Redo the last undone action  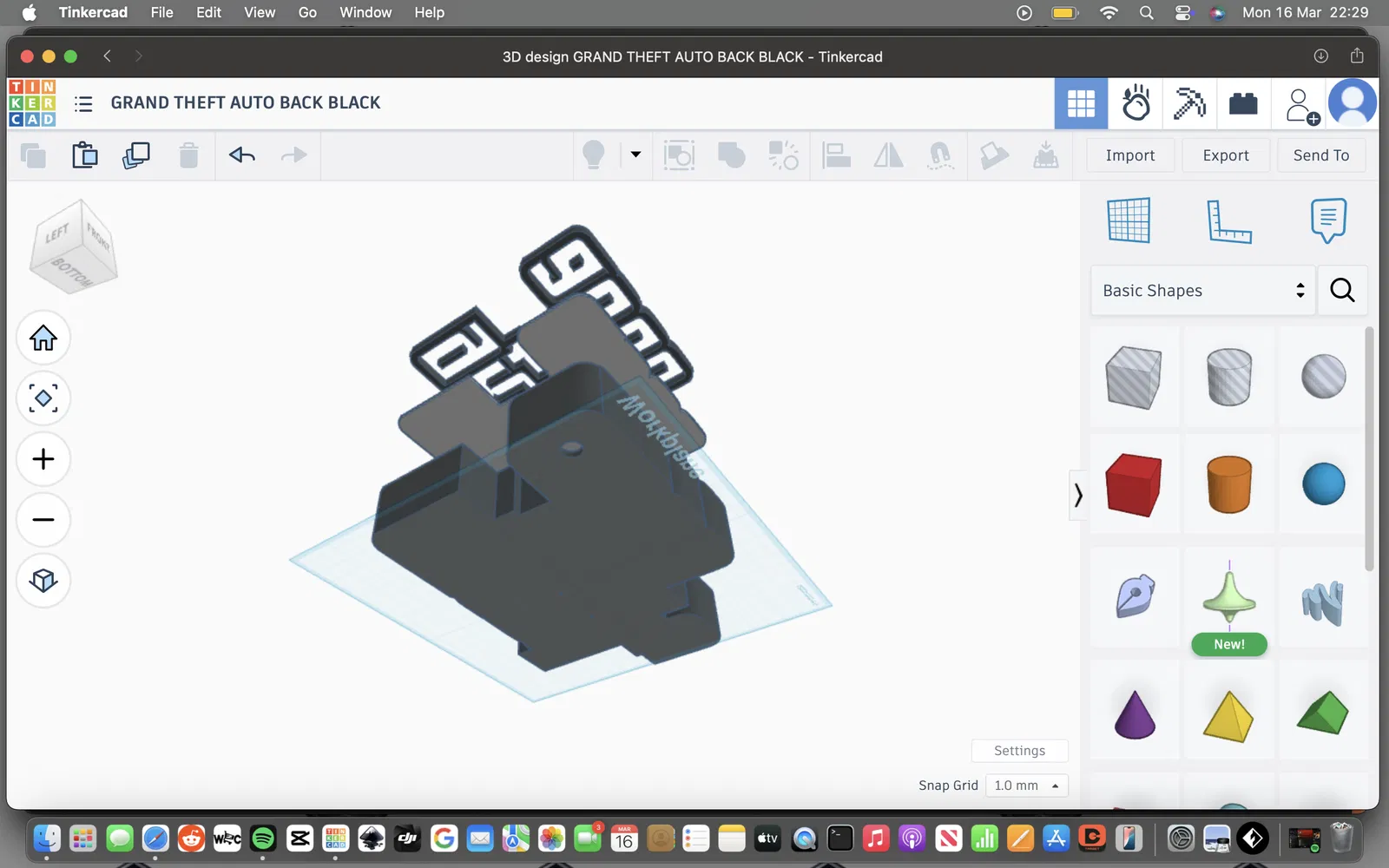(x=294, y=155)
